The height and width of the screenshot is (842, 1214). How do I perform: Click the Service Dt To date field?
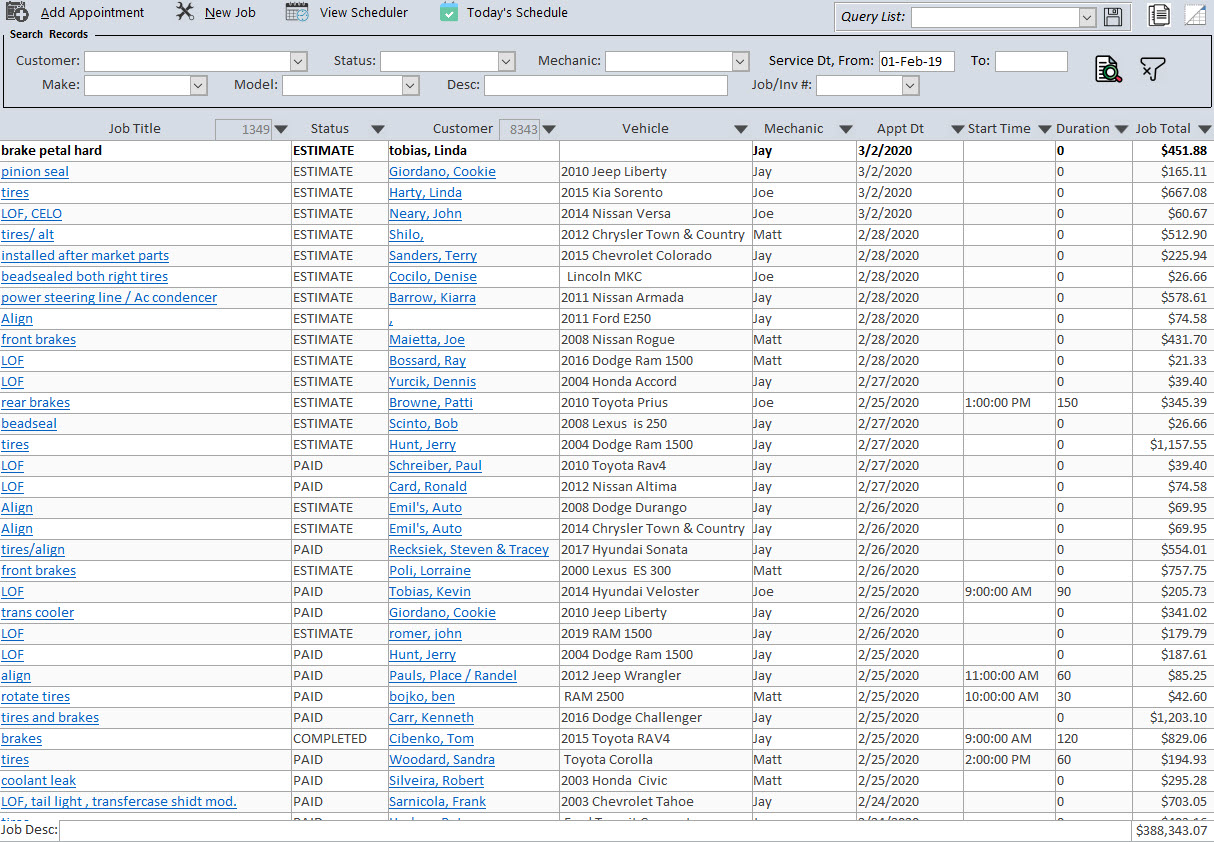pyautogui.click(x=1031, y=61)
